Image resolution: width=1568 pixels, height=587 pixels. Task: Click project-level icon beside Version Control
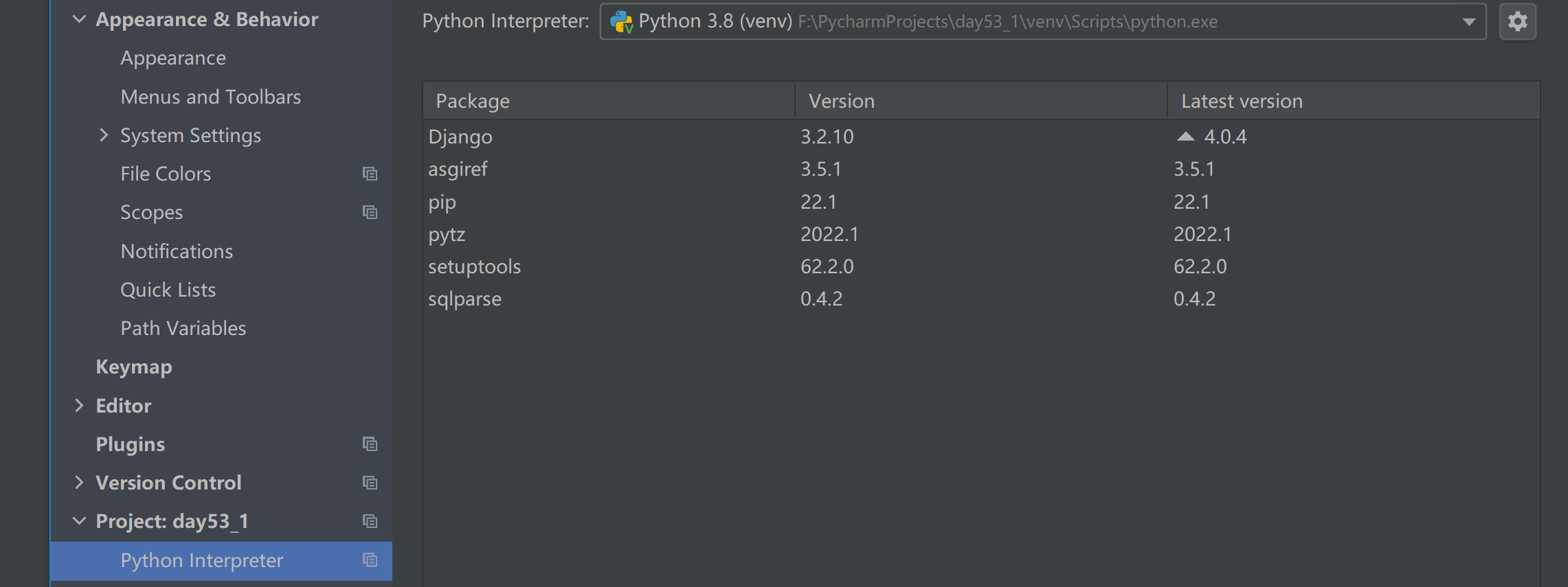pos(370,483)
